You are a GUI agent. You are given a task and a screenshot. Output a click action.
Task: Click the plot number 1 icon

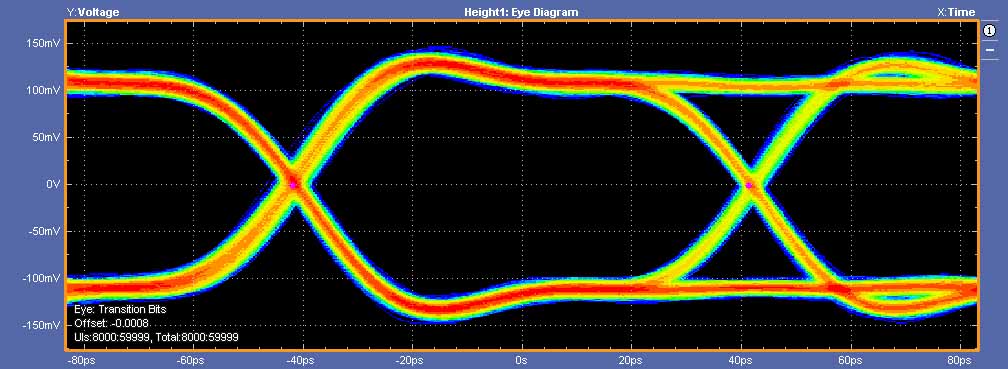(x=989, y=31)
